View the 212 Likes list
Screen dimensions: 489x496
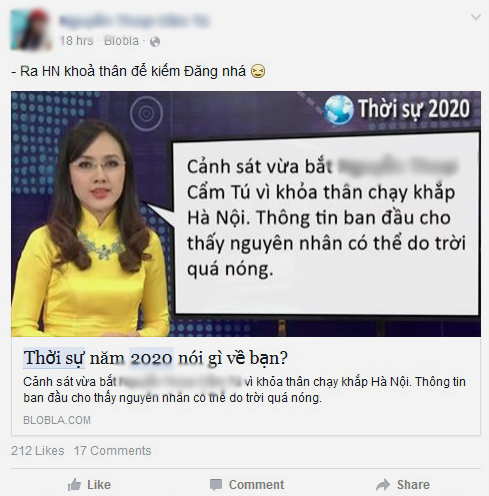(38, 451)
